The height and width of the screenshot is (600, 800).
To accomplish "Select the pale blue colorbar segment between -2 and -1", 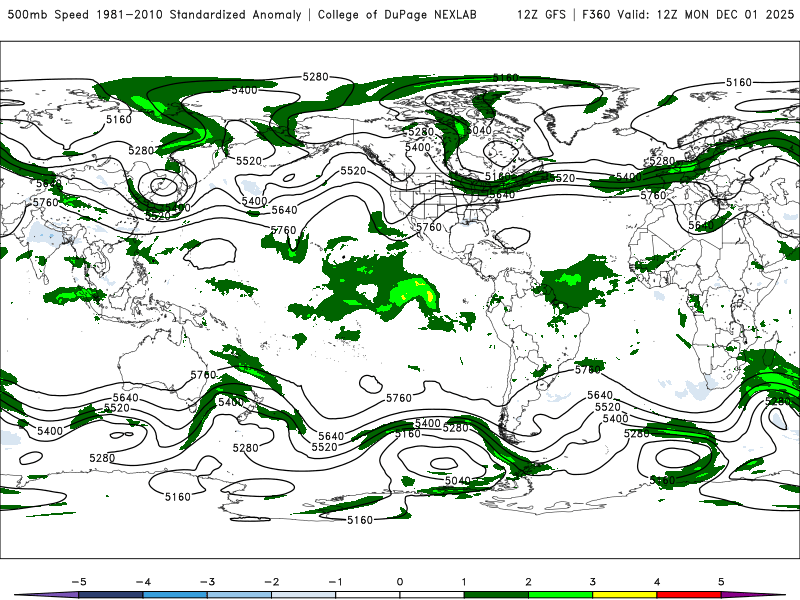I will (304, 595).
